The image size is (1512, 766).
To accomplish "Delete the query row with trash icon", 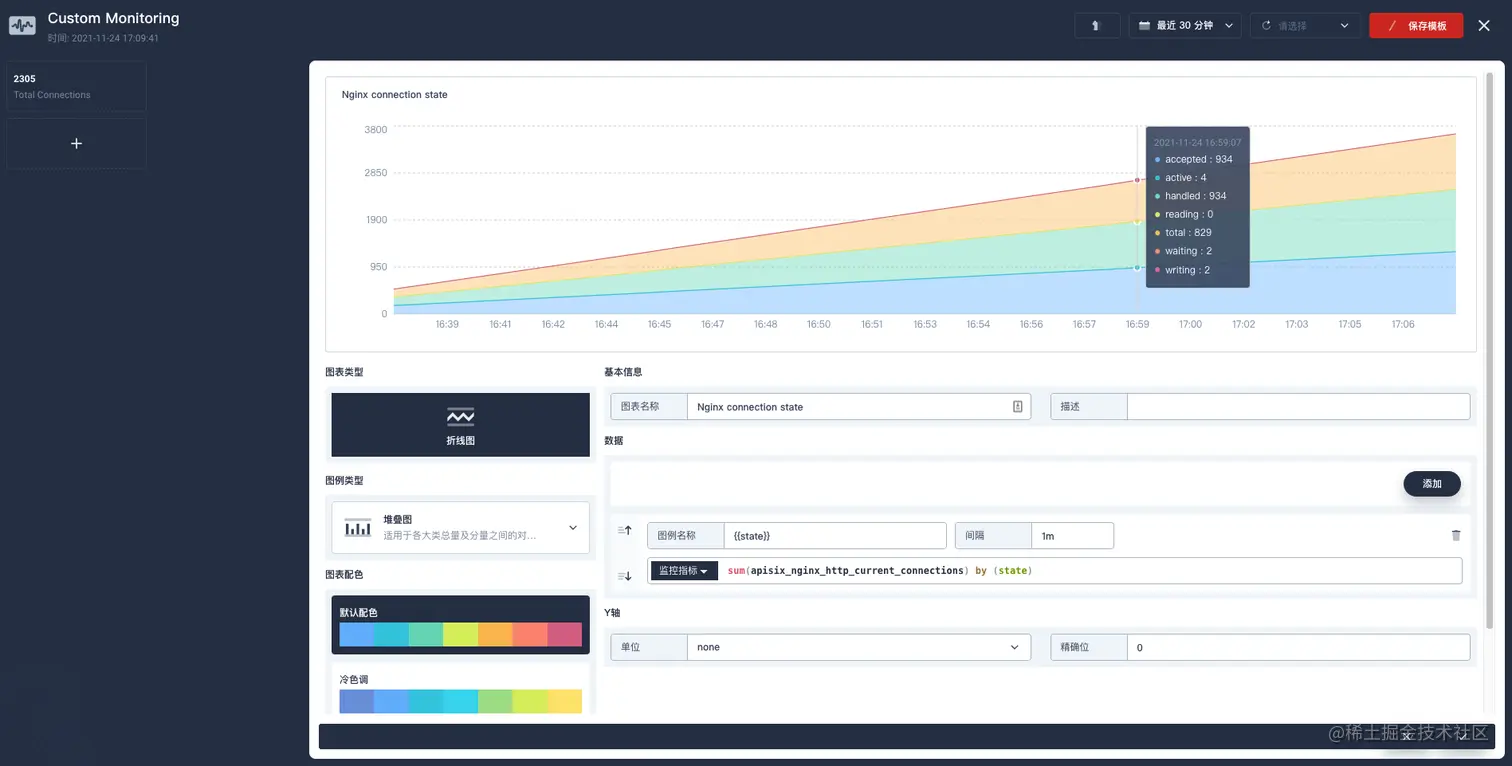I will click(x=1456, y=536).
